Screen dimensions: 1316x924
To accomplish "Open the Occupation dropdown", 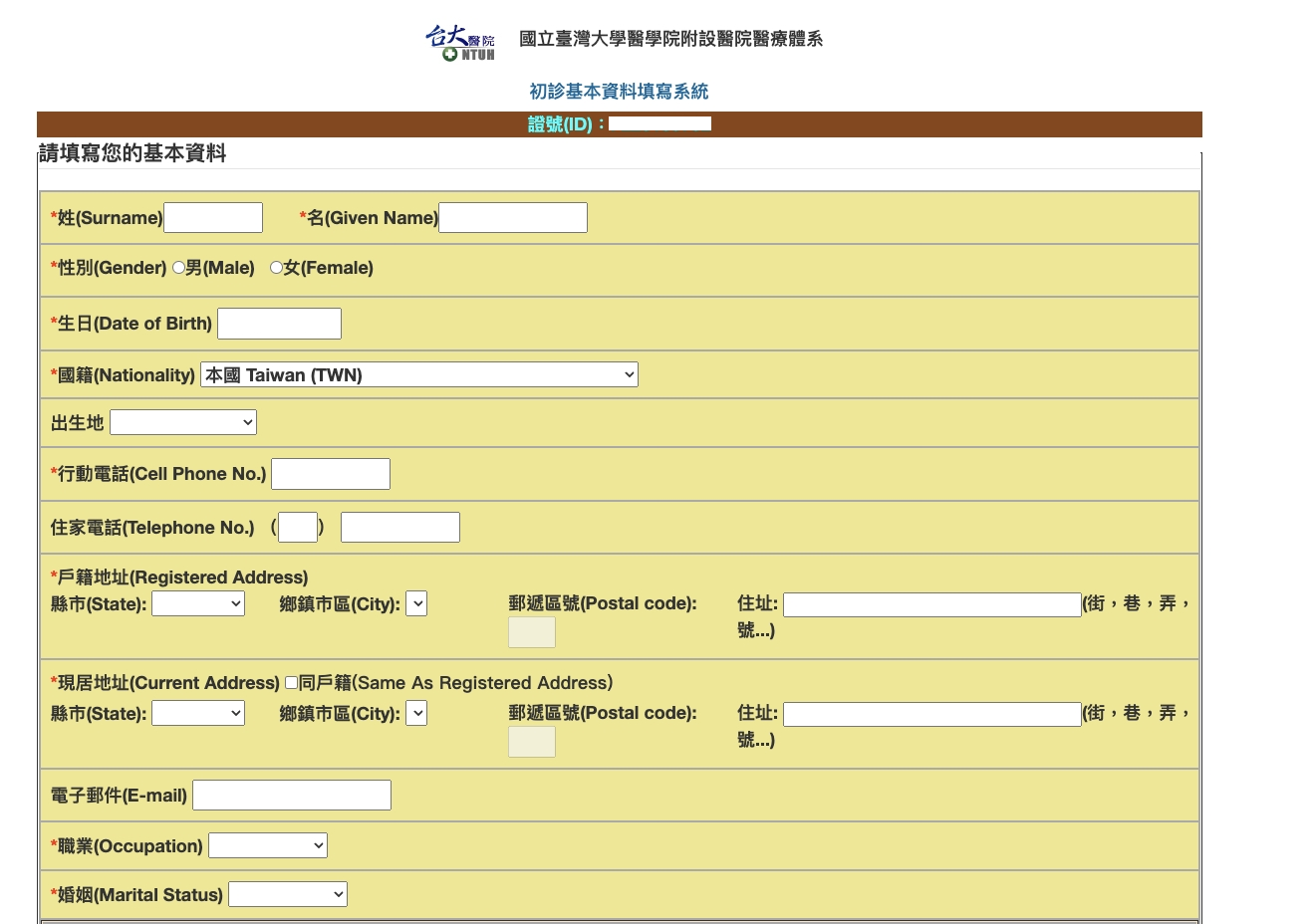I will click(268, 845).
